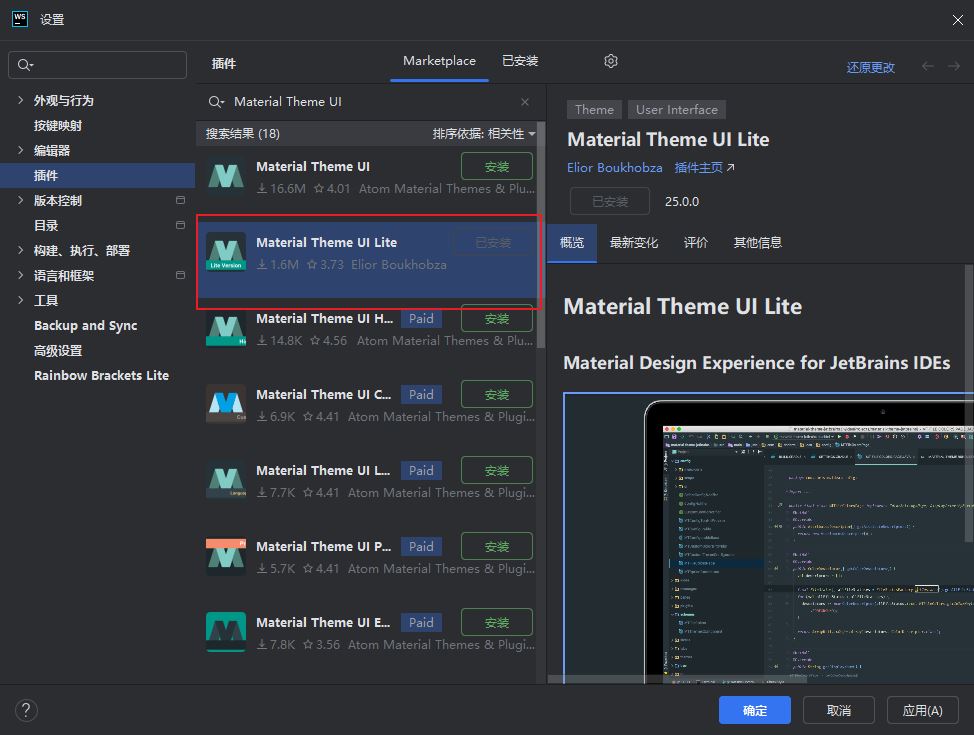Click the project-level icon beside 版本控制
Screen dimensions: 974x735
pos(180,200)
